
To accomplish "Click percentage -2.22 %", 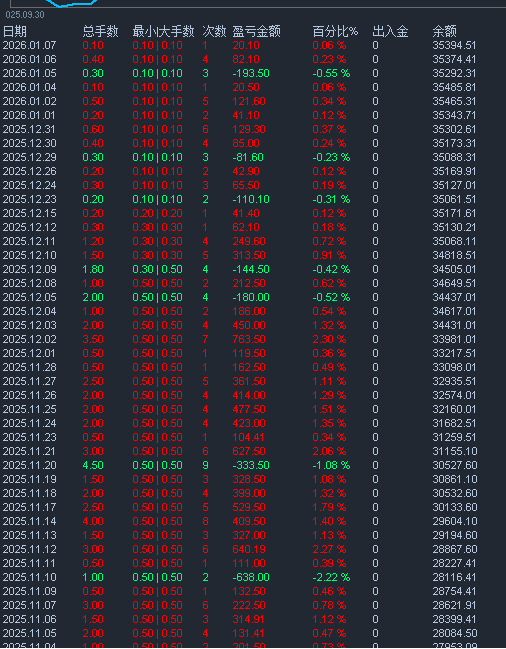I will pos(331,577).
